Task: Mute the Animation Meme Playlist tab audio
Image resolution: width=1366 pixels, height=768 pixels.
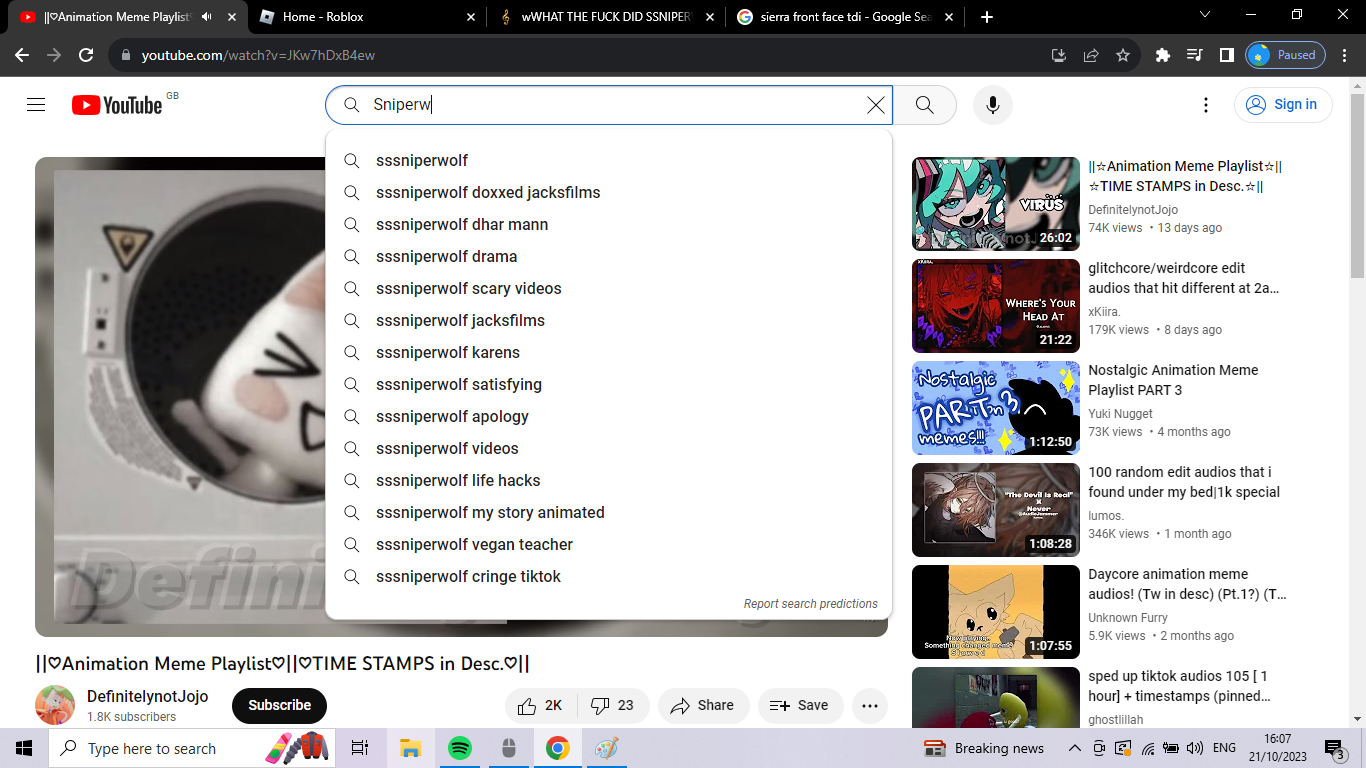Action: (207, 17)
